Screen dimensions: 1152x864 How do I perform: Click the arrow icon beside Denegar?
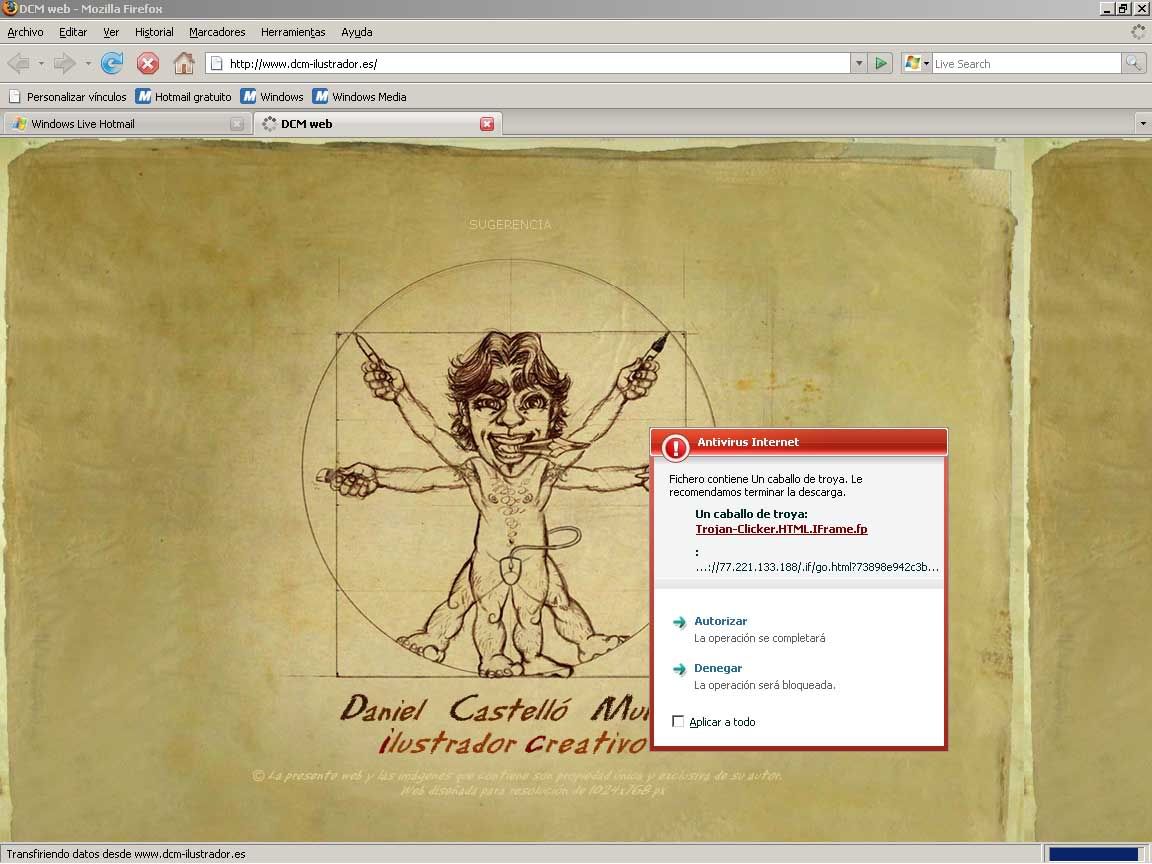[x=679, y=669]
